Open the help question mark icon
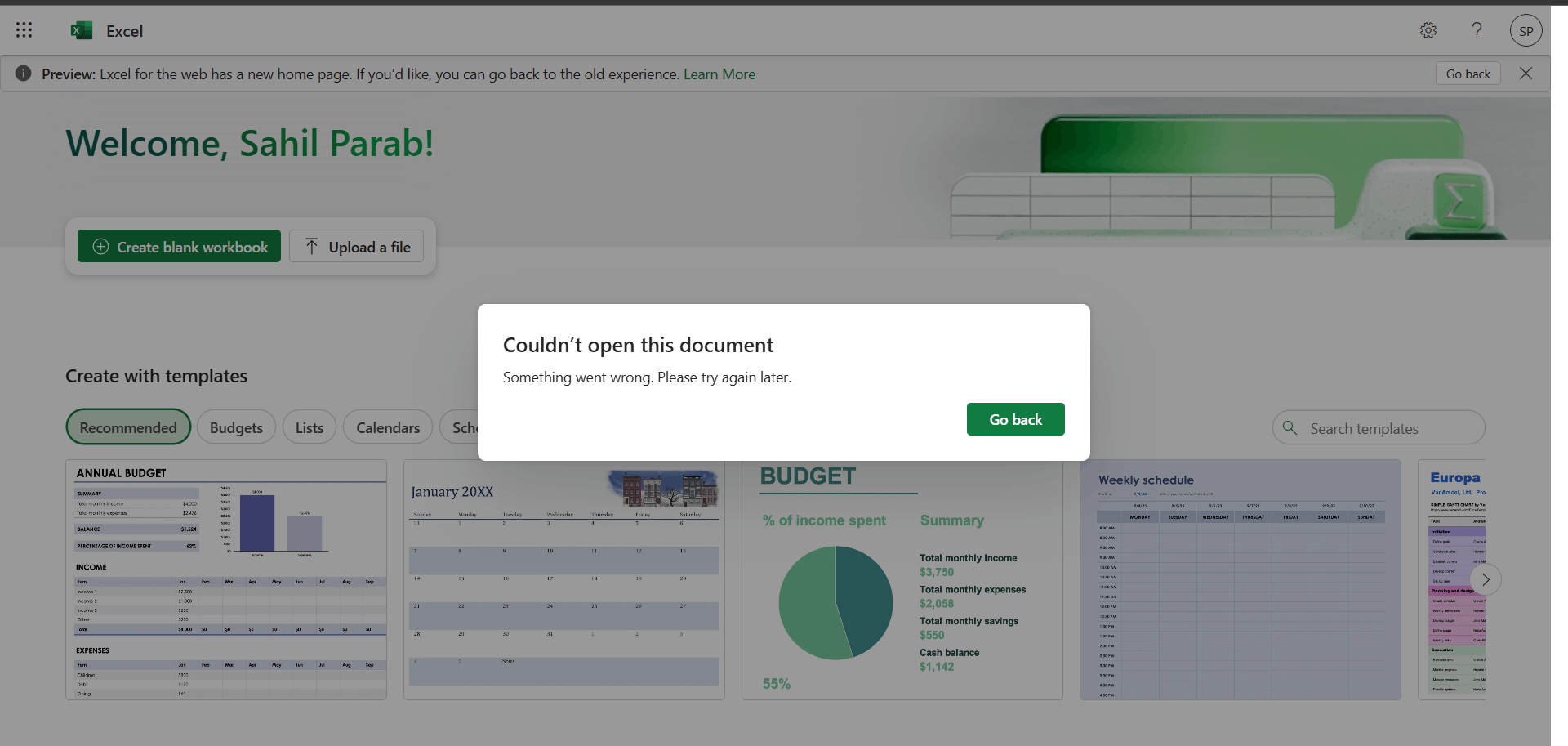The height and width of the screenshot is (746, 1568). pos(1477,30)
